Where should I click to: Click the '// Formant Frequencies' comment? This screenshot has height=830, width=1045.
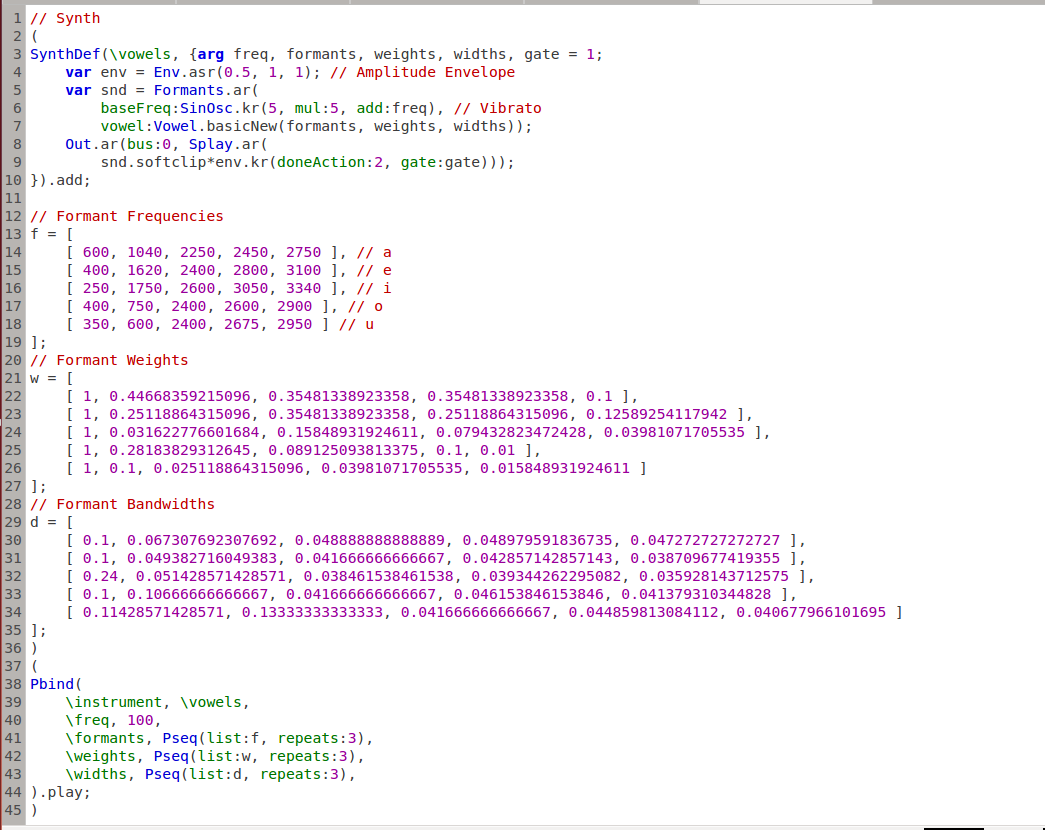pyautogui.click(x=127, y=216)
